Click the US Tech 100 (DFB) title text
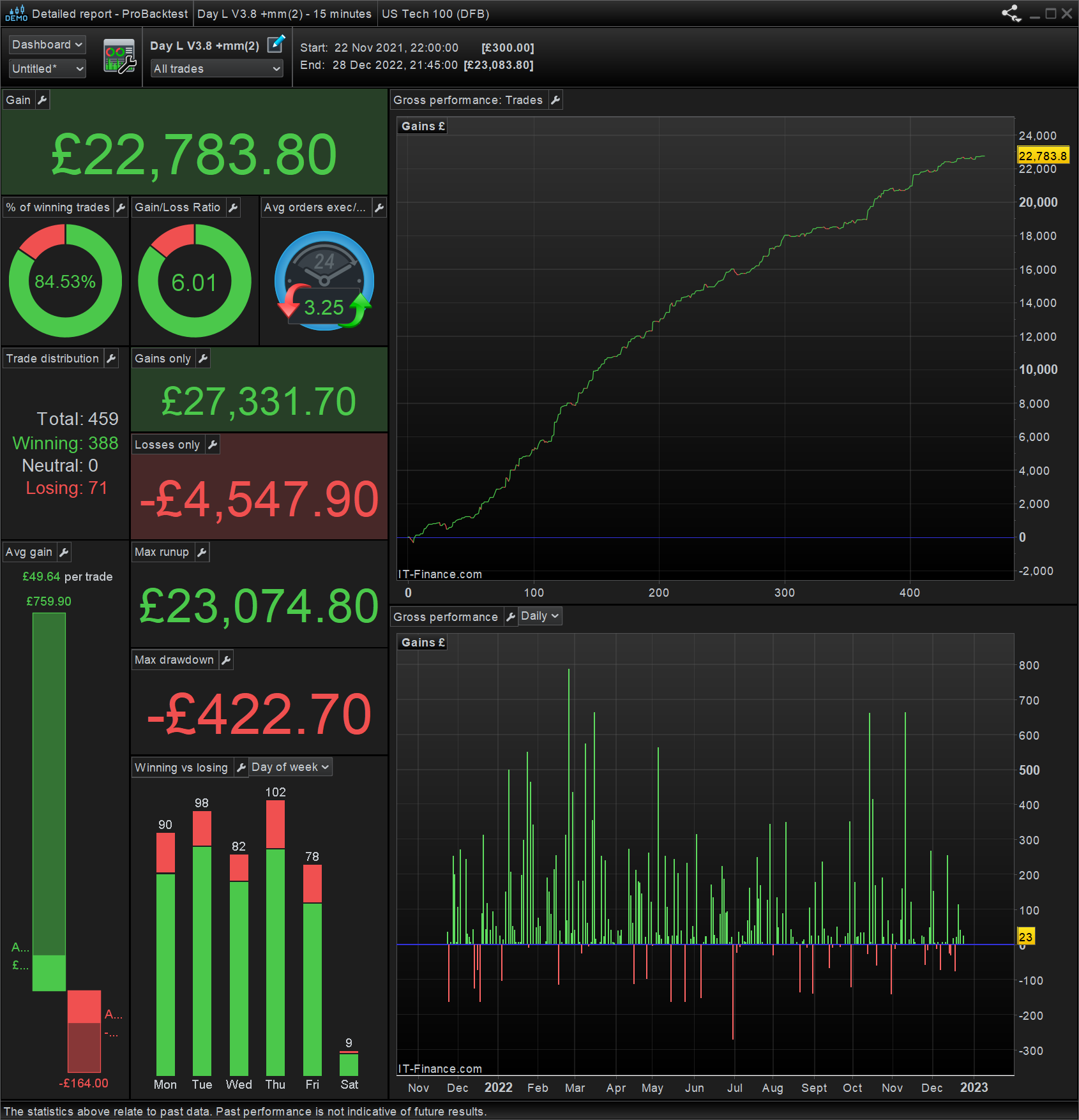 (435, 14)
